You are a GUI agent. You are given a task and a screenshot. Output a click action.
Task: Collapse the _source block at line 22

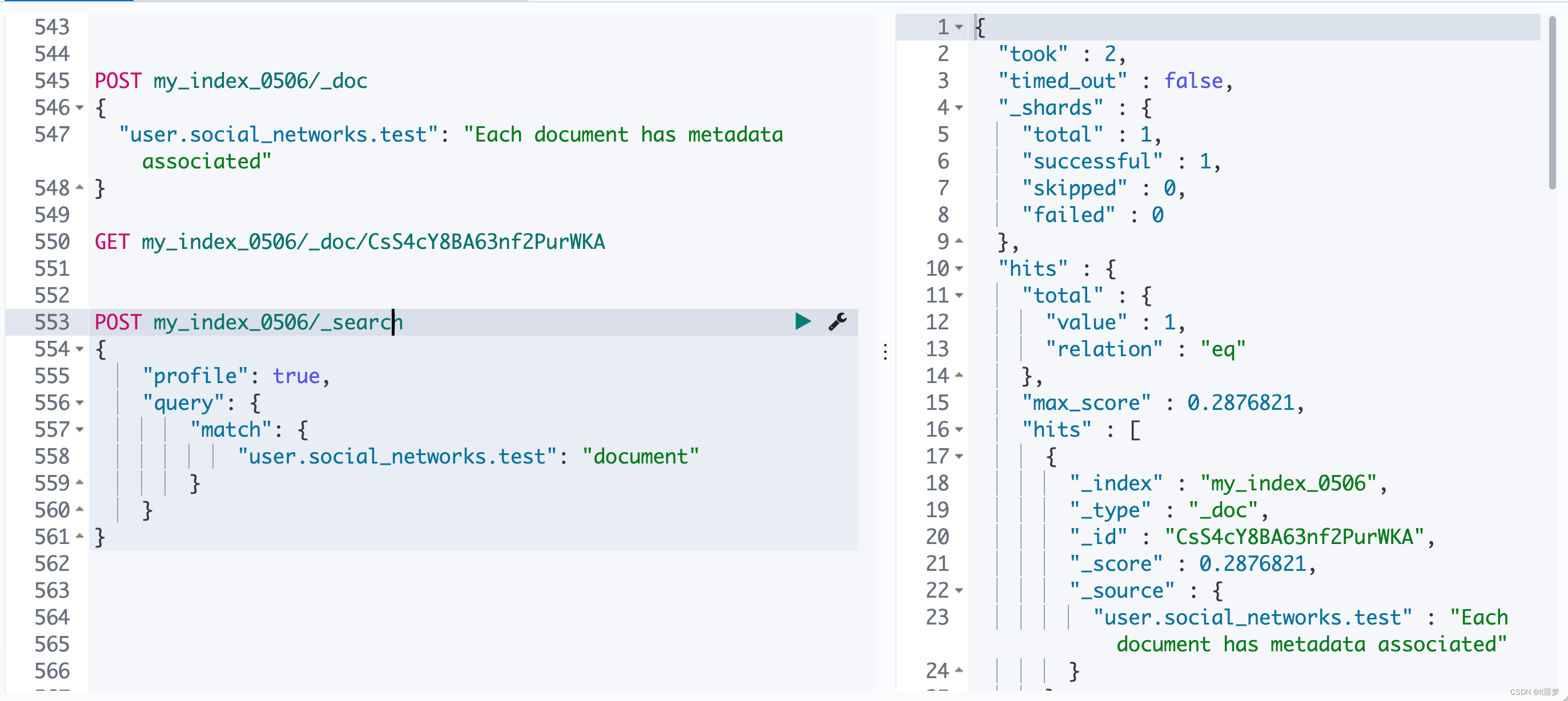(959, 590)
